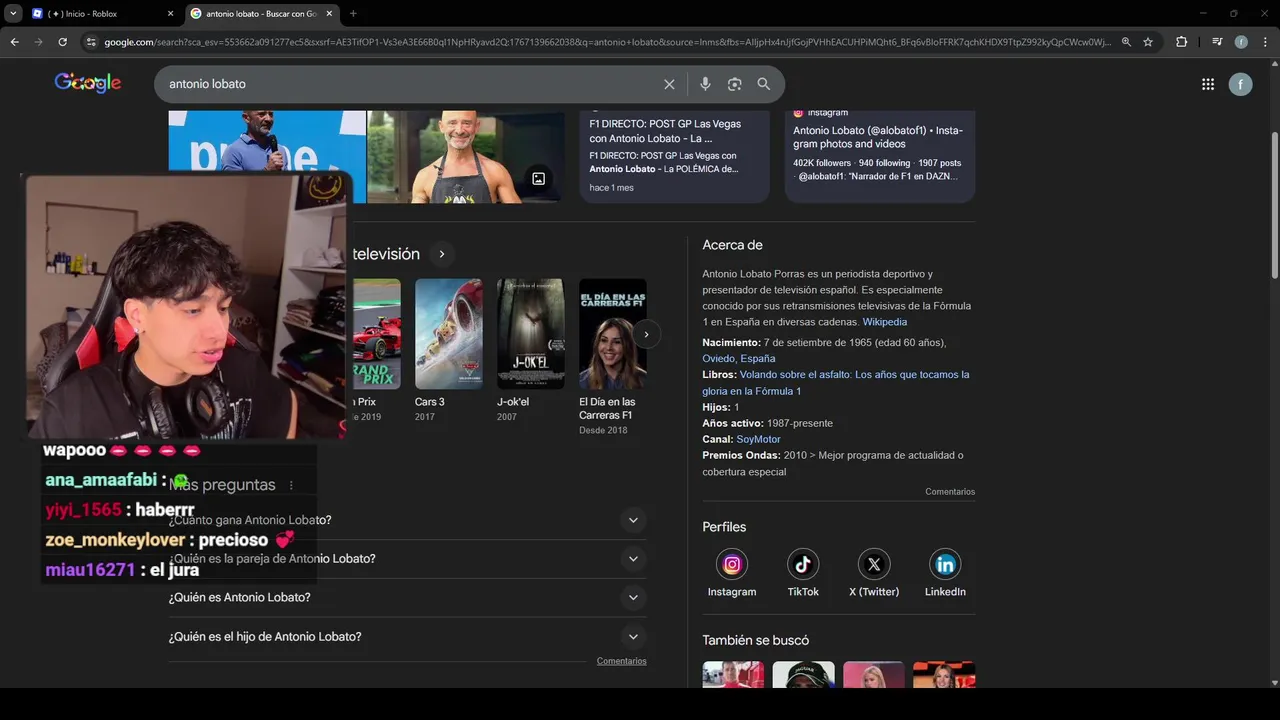Open the Cars 3 poster
This screenshot has height=720, width=1280.
pos(449,334)
